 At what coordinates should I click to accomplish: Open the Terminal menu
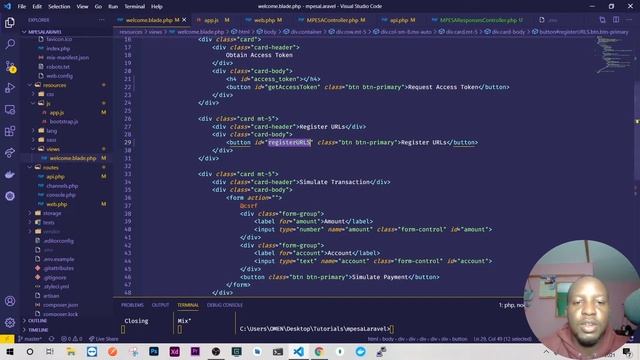click(135, 7)
